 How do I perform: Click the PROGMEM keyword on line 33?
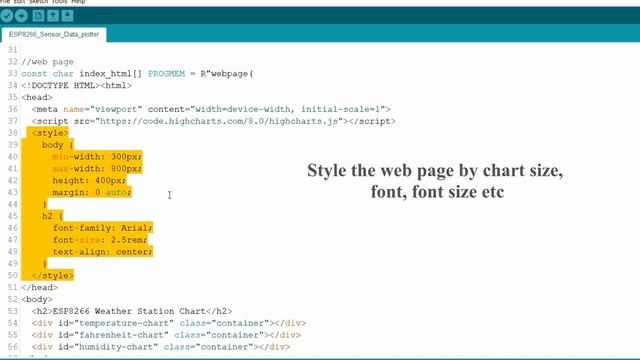(x=166, y=74)
